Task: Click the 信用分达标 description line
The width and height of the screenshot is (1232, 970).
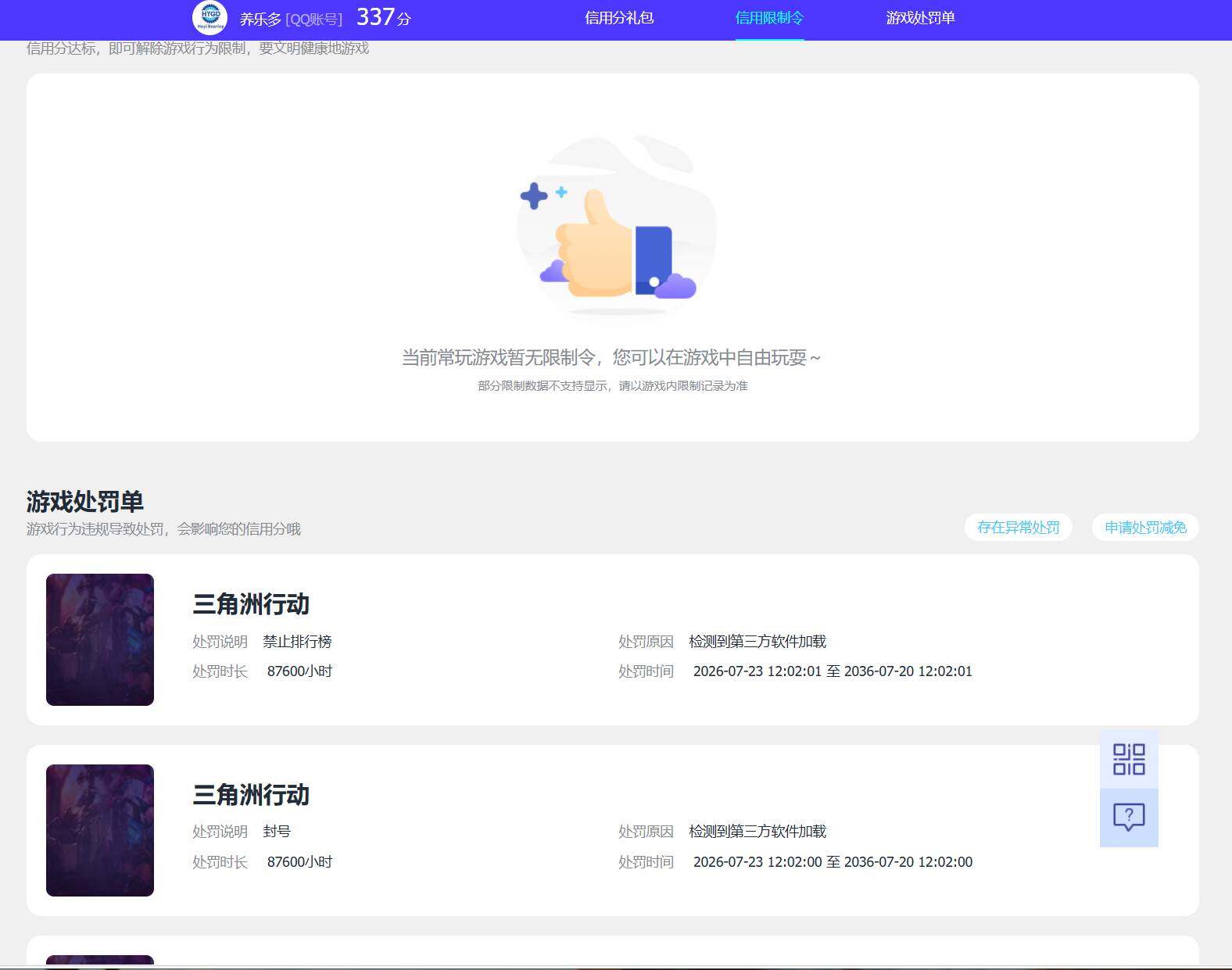Action: (x=198, y=48)
